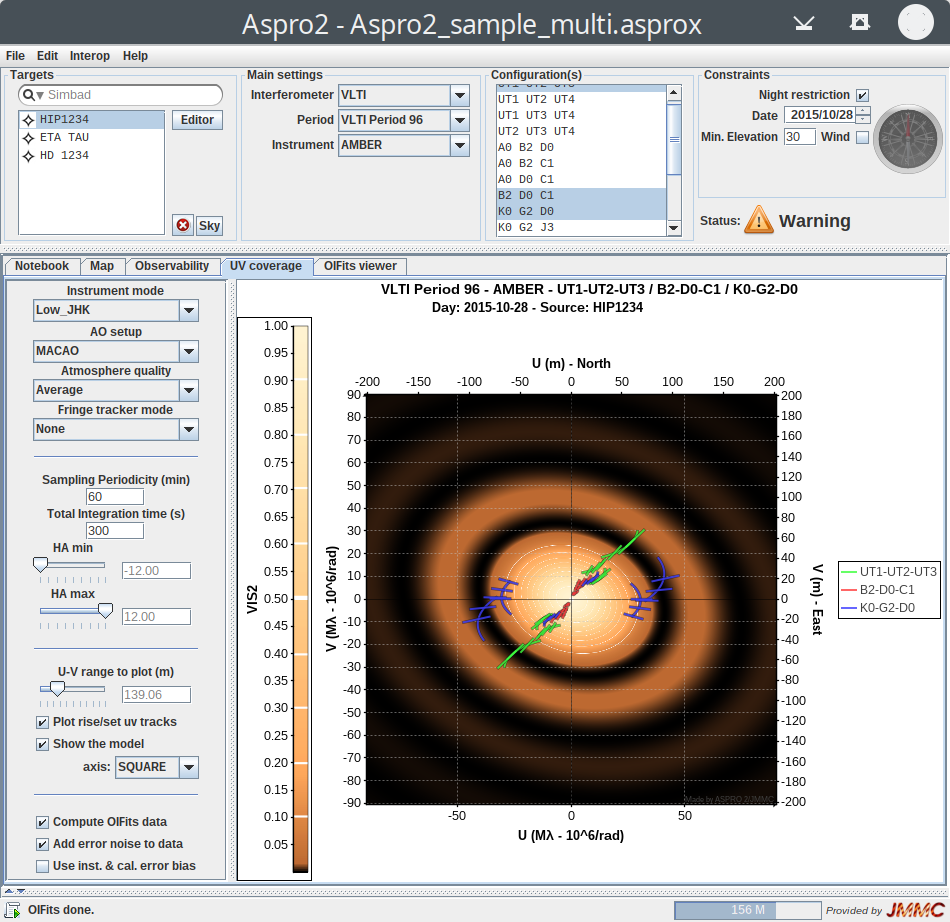
Task: Click the JMMC logo
Action: pyautogui.click(x=915, y=910)
